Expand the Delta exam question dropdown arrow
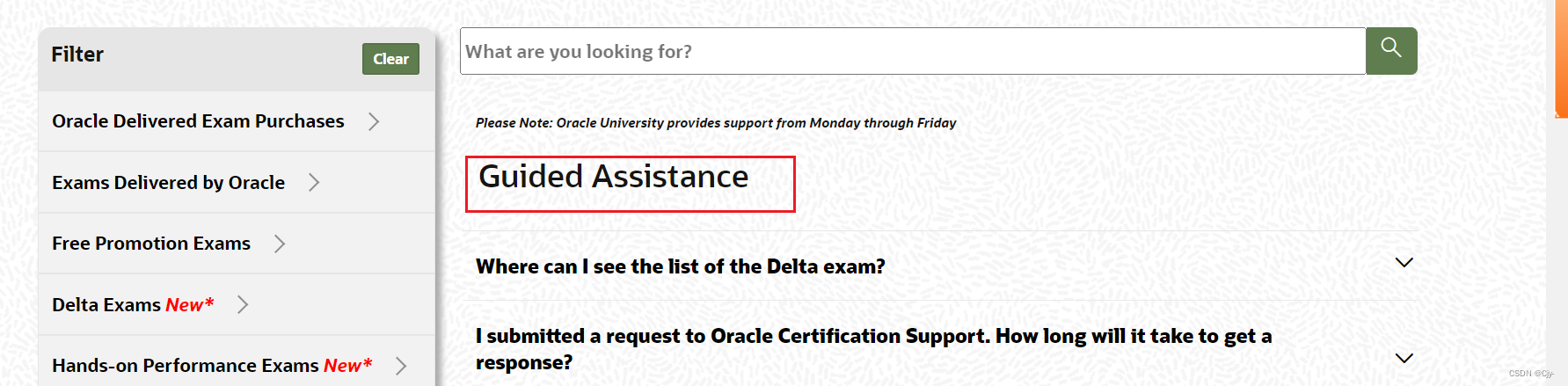Image resolution: width=1568 pixels, height=386 pixels. pyautogui.click(x=1404, y=263)
